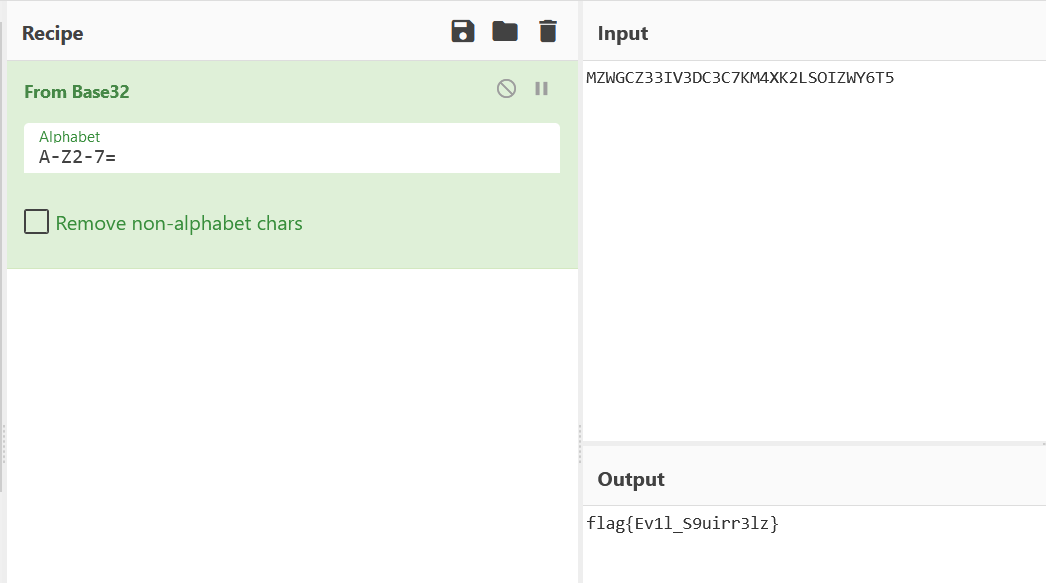The image size is (1046, 583).
Task: Click the small Alphabet label
Action: coord(69,137)
